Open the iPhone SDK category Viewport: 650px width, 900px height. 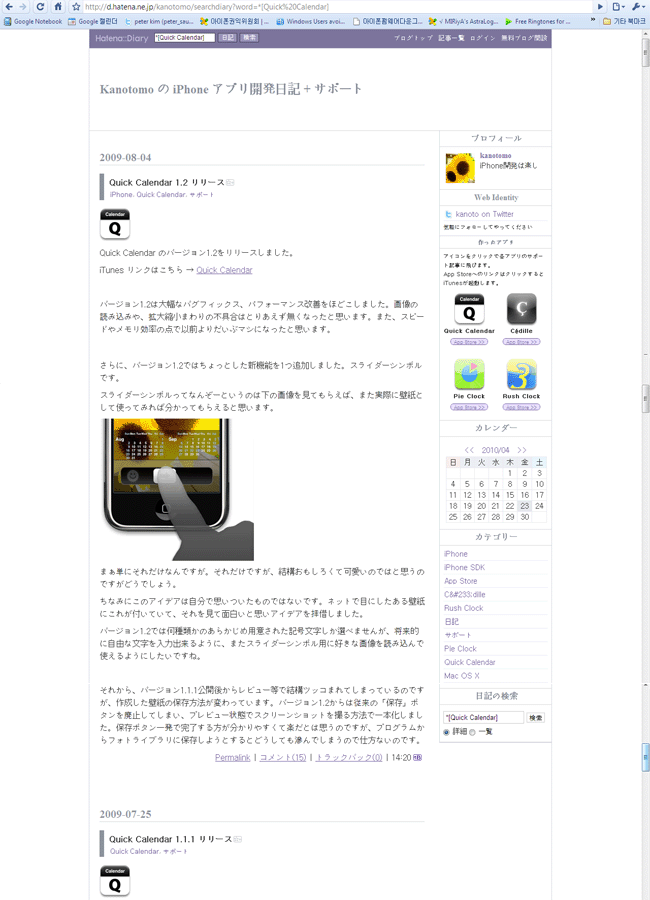coord(465,567)
